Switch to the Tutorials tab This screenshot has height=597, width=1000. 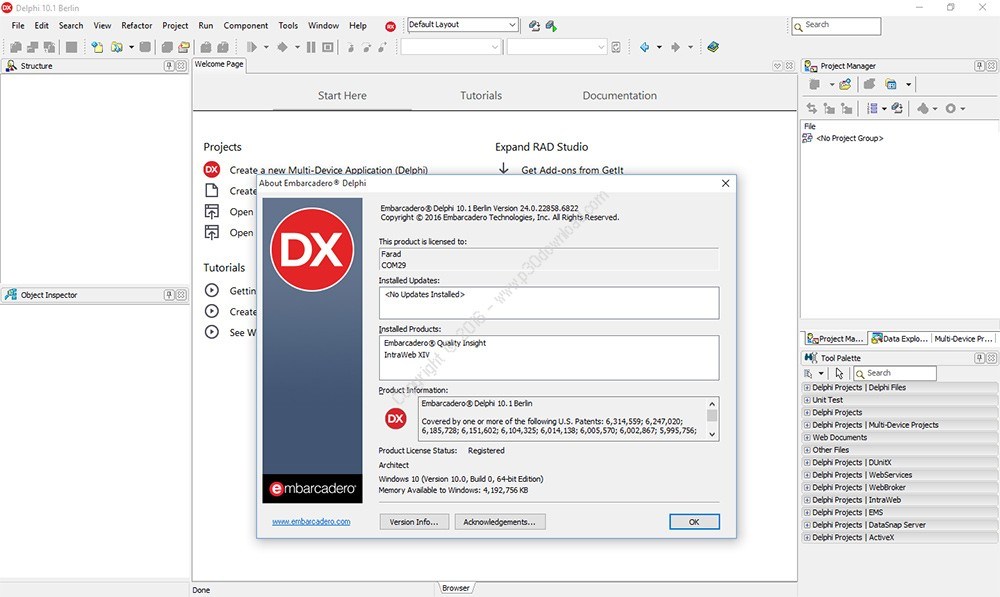click(481, 96)
